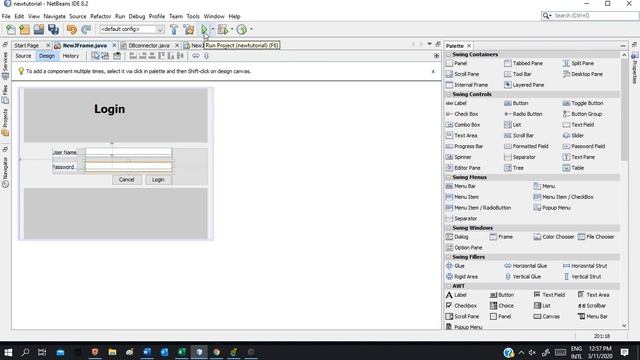This screenshot has height=360, width=640.
Task: Open the editor tabs list dropdown arrow
Action: pos(429,44)
